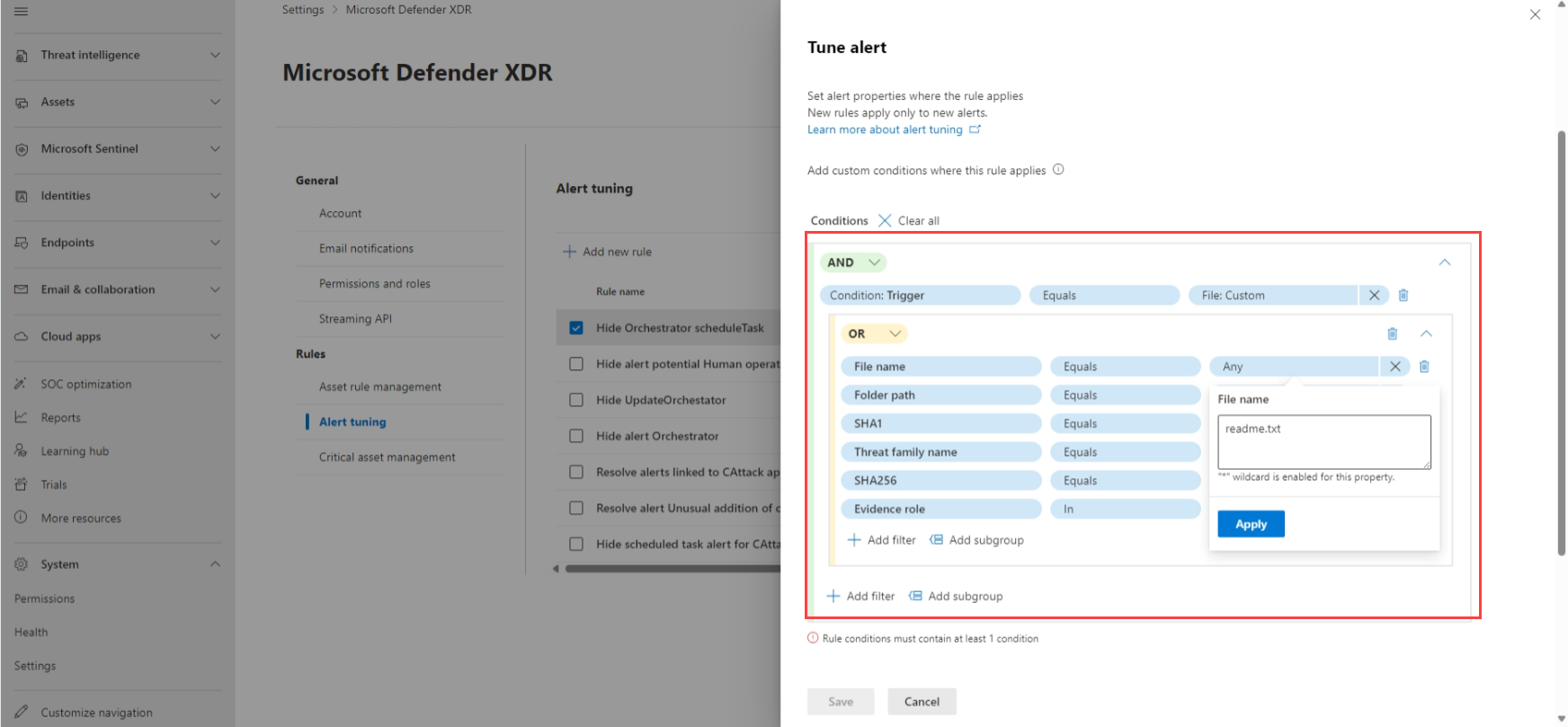Screen dimensions: 1568x727
Task: Open SOC optimization via its icon
Action: 21,384
